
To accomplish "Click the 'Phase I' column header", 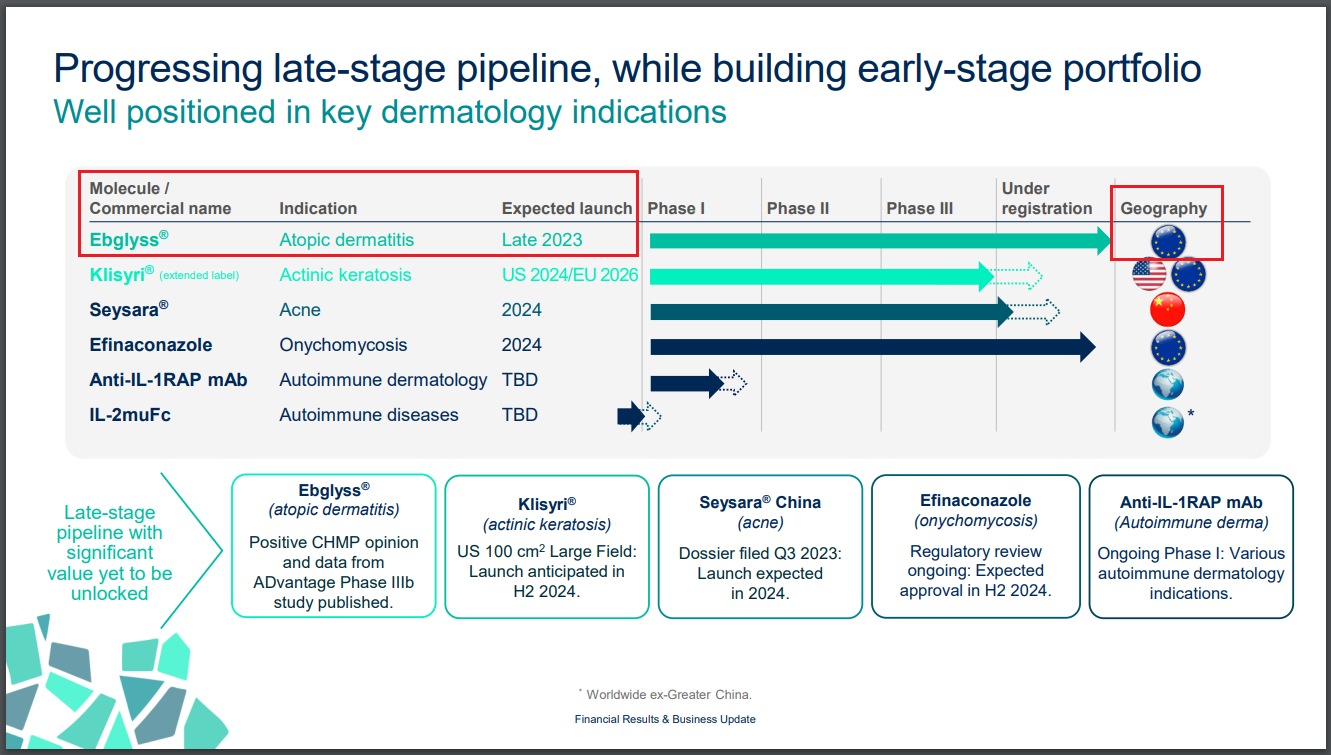I will [x=676, y=208].
